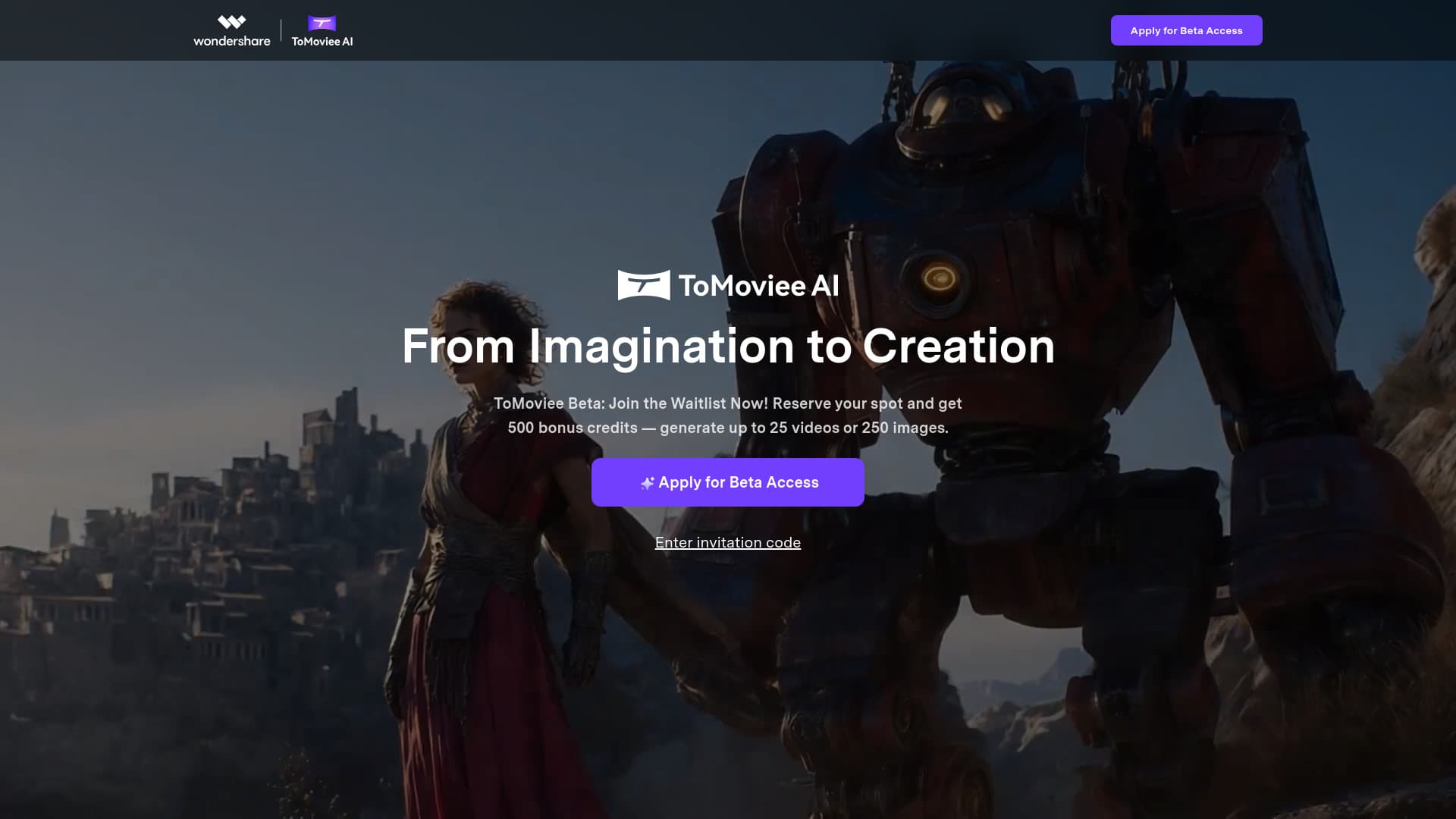Click the waitlist description text
1456x819 pixels.
pos(727,415)
